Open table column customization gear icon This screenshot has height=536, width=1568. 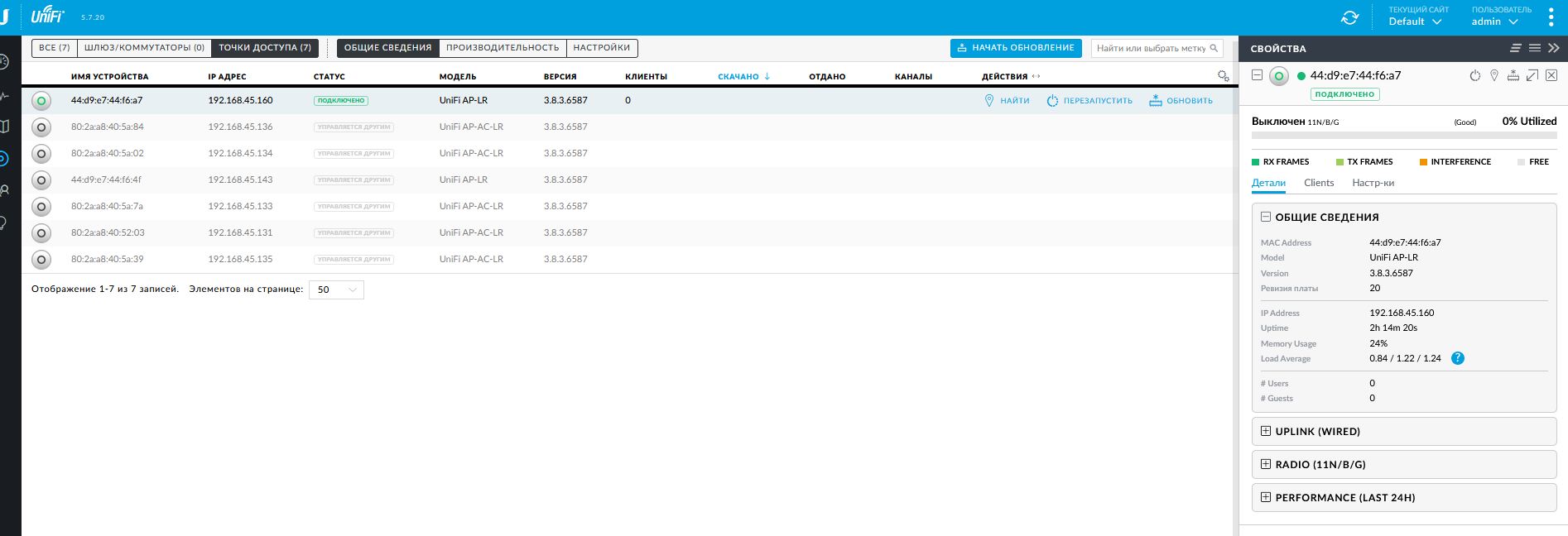(1223, 76)
